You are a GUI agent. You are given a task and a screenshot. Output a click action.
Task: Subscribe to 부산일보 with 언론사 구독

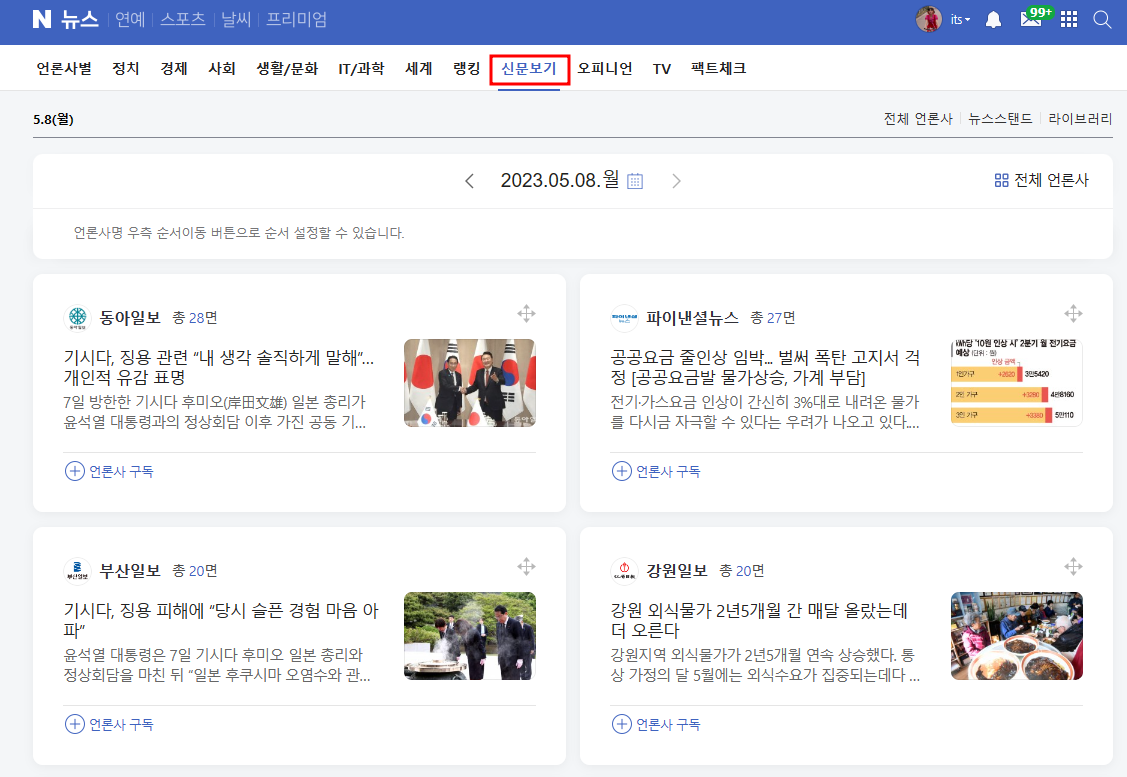click(109, 725)
